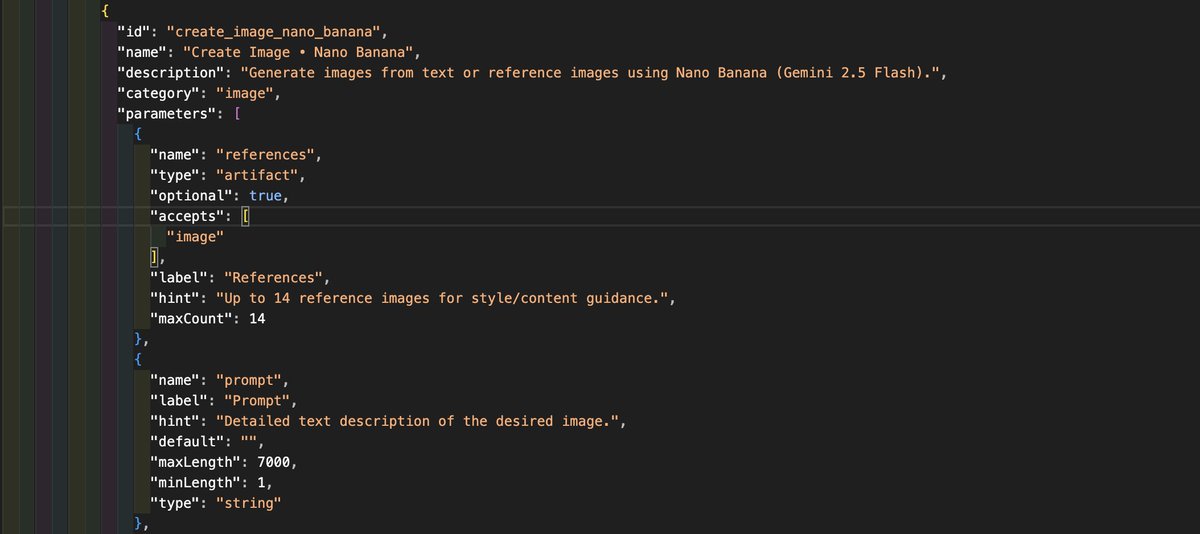
Task: Click the closing brace after maxCount line
Action: click(138, 339)
